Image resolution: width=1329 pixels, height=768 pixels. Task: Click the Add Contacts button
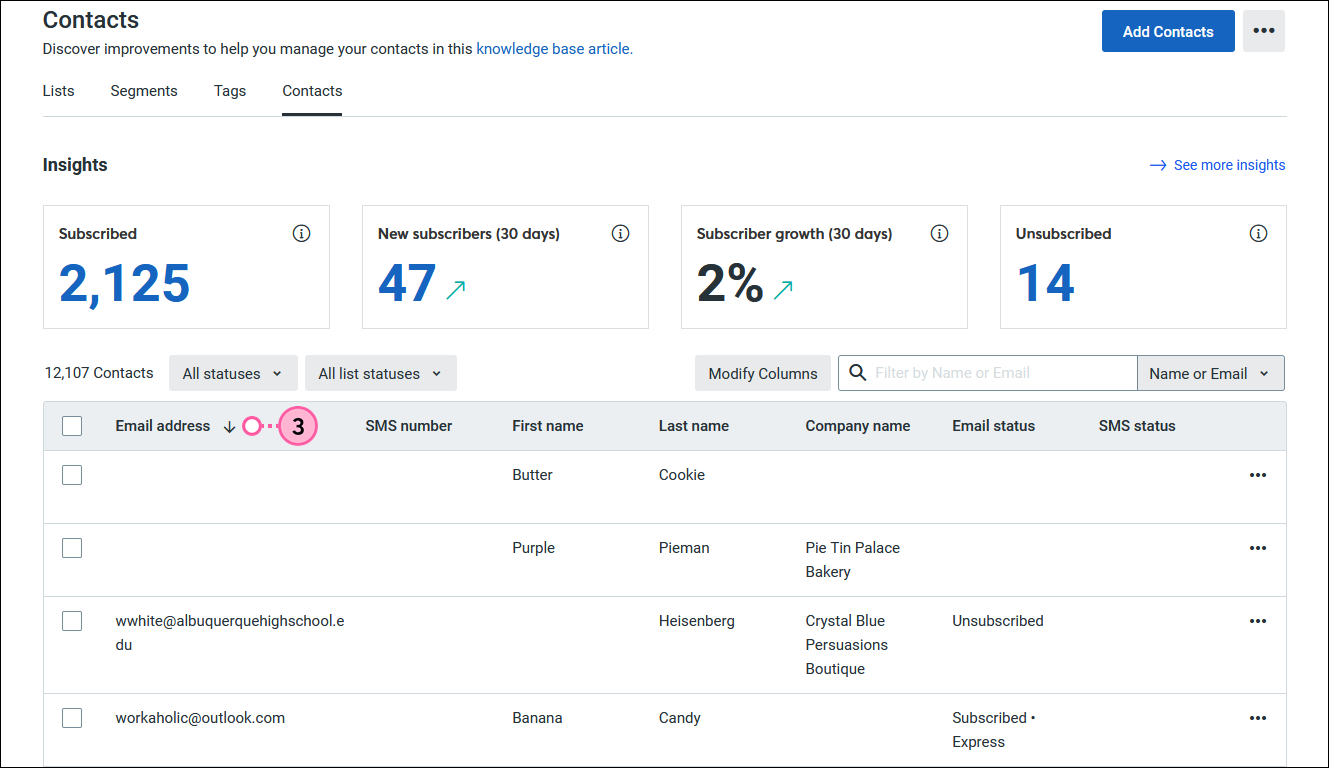point(1168,31)
